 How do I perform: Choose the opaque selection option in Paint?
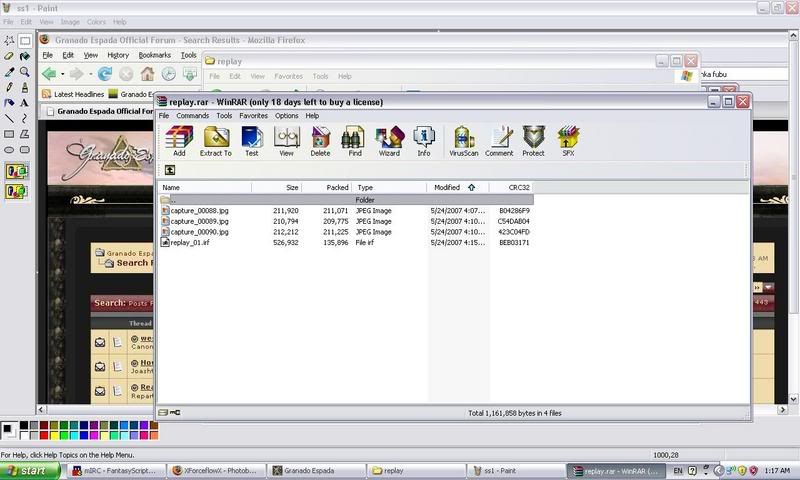17,171
